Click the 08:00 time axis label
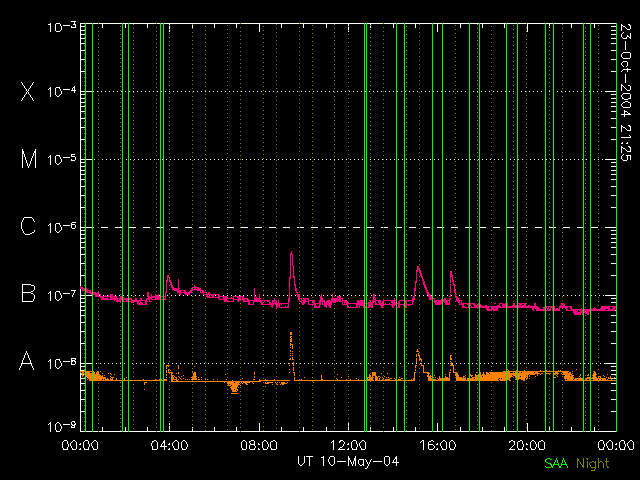 point(259,445)
